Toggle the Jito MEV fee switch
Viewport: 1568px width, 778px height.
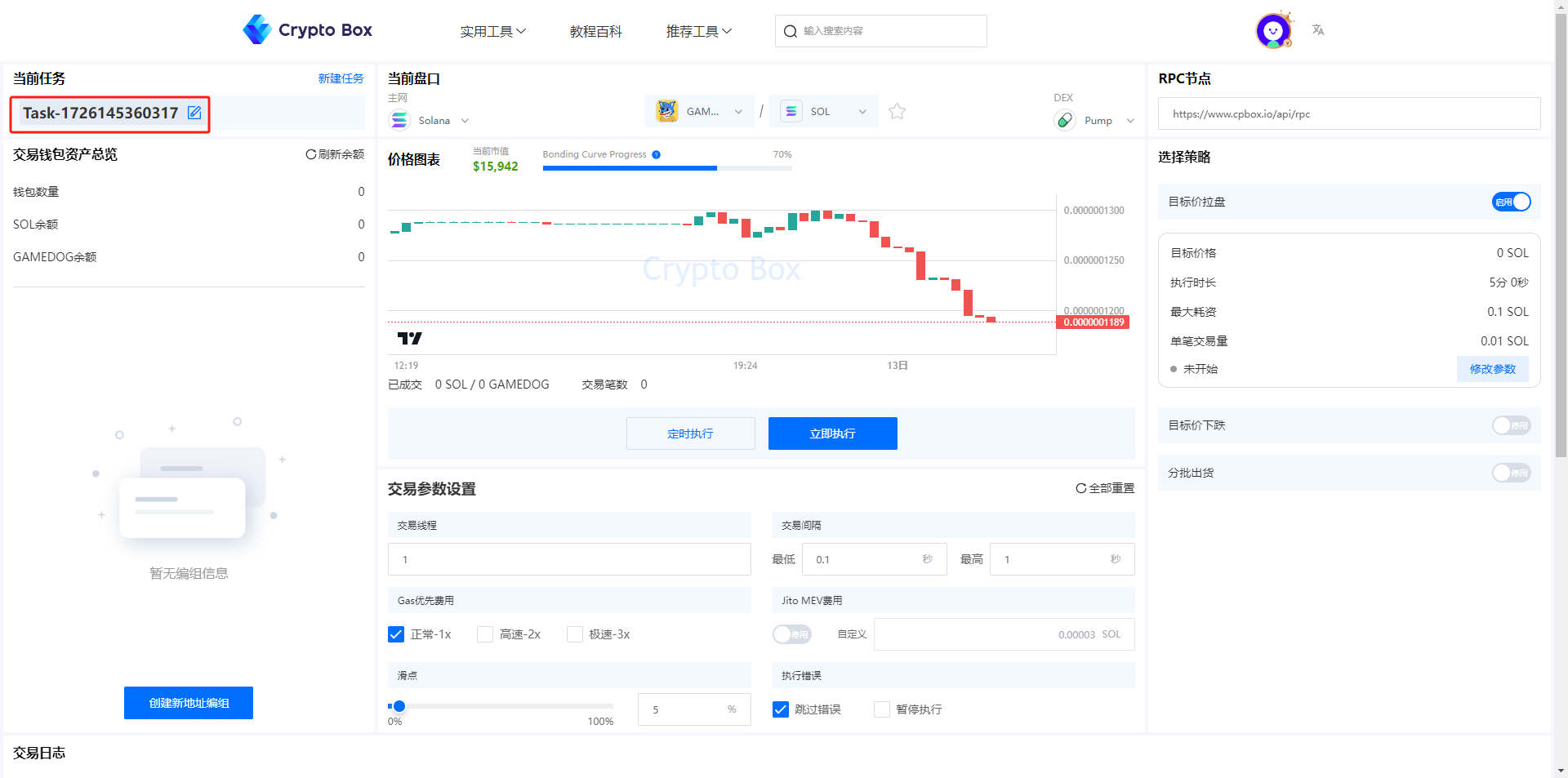(x=791, y=634)
